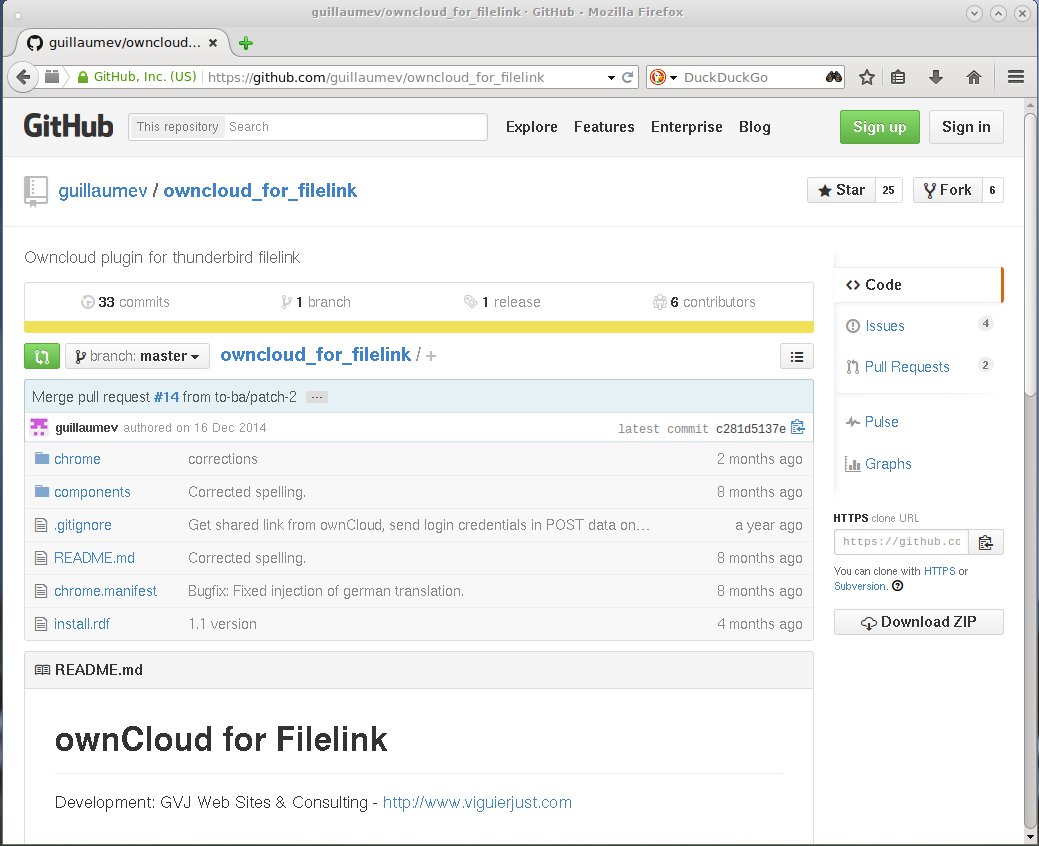The width and height of the screenshot is (1039, 846).
Task: Bookmark this page with the star icon
Action: pos(867,77)
